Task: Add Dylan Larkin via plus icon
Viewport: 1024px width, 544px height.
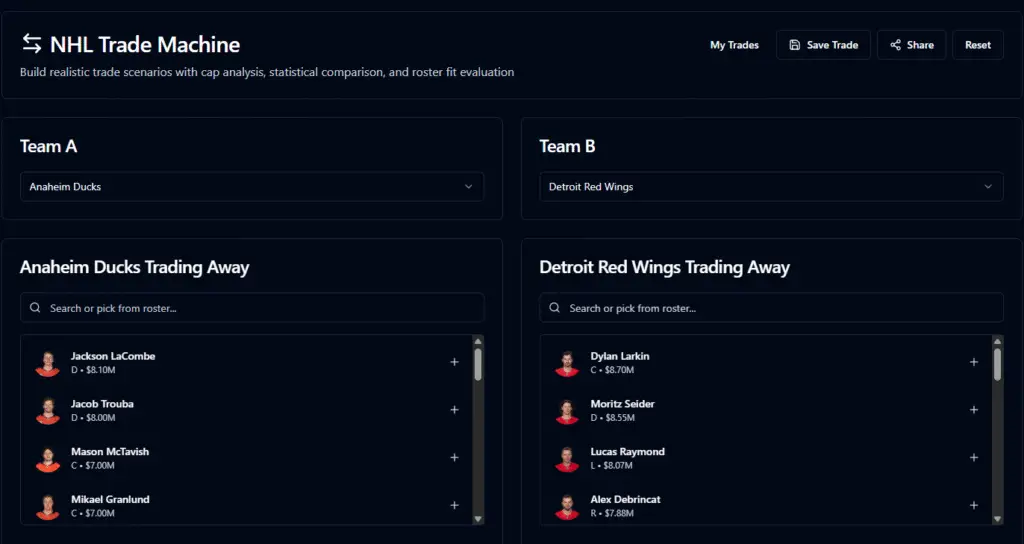Action: 973,362
